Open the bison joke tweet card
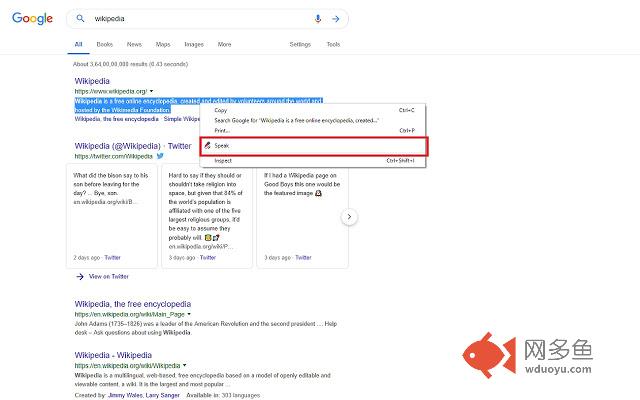The width and height of the screenshot is (640, 400). [x=112, y=216]
